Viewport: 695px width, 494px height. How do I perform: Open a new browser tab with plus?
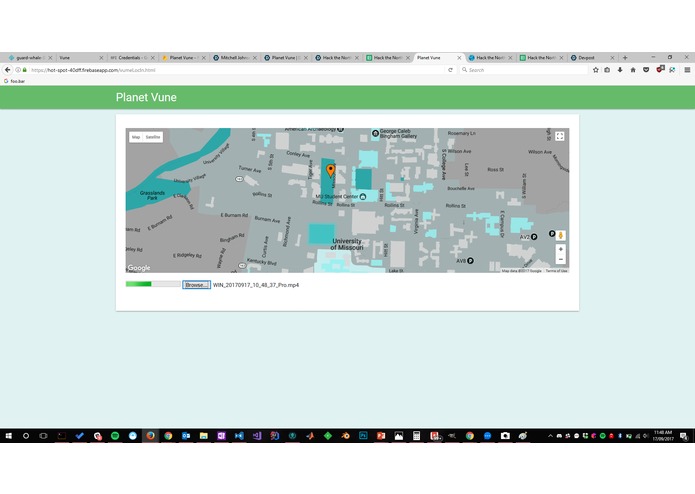(625, 58)
